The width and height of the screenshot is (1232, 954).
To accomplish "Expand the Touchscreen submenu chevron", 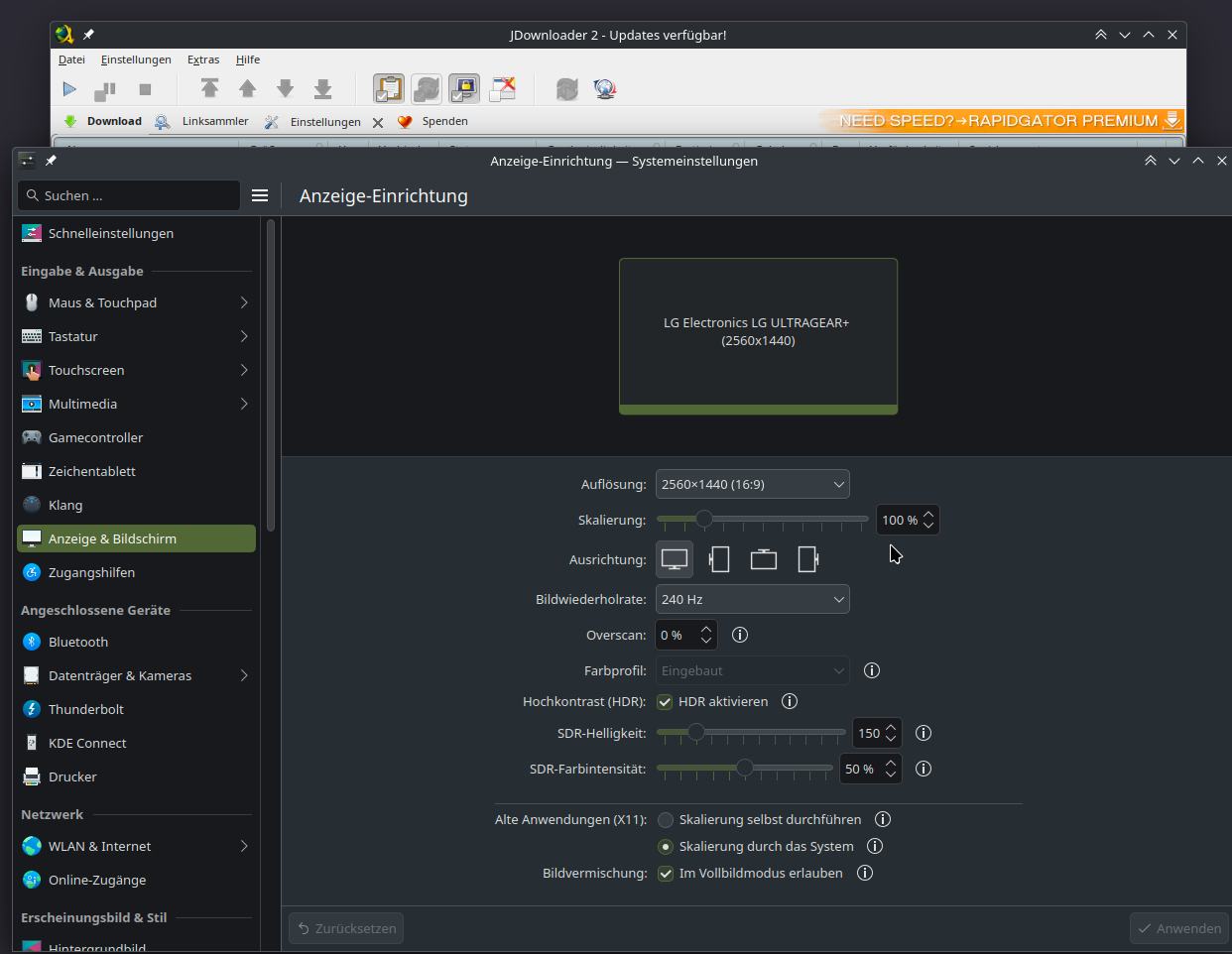I will (x=244, y=370).
